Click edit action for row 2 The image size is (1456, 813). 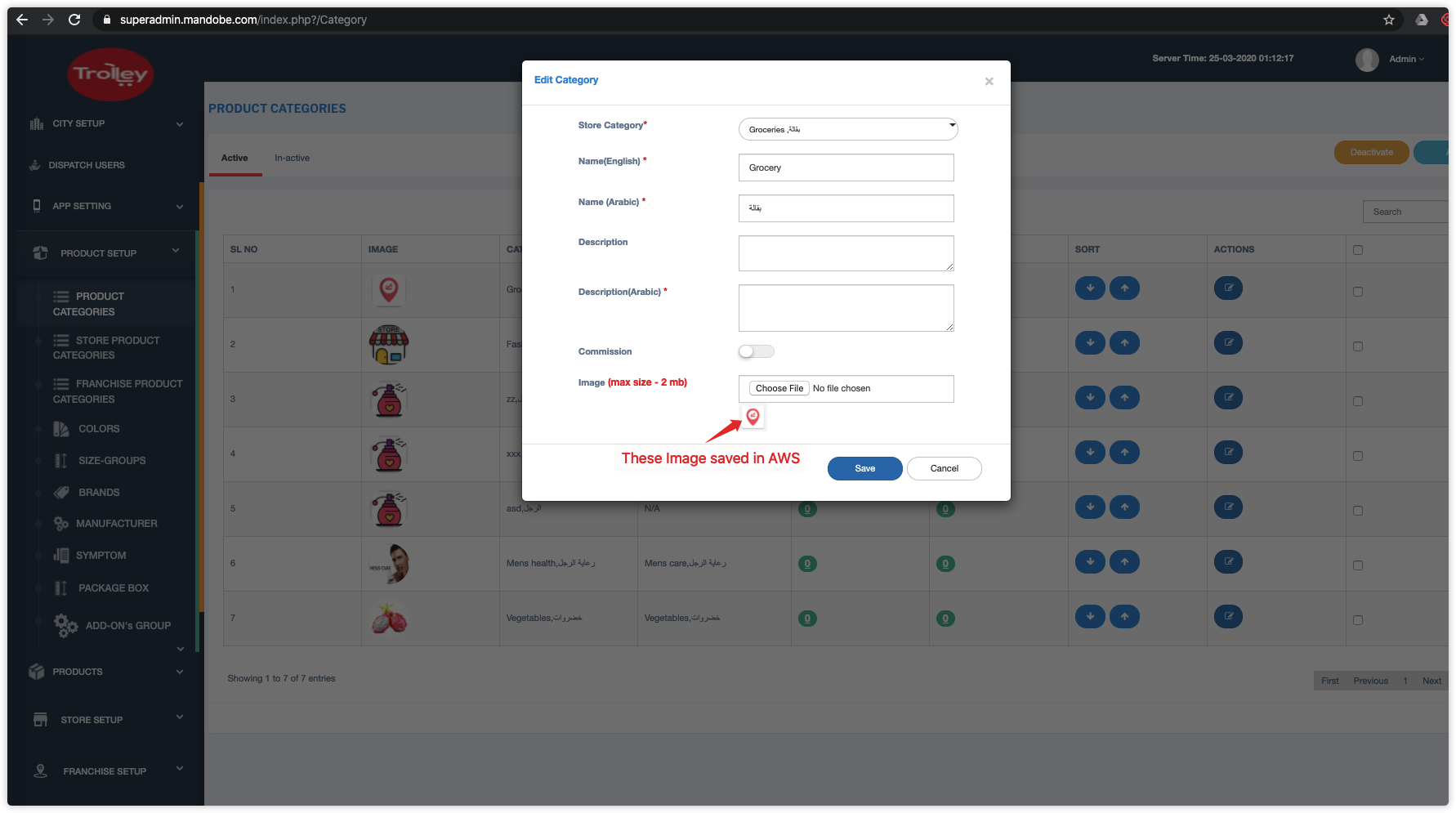tap(1228, 343)
